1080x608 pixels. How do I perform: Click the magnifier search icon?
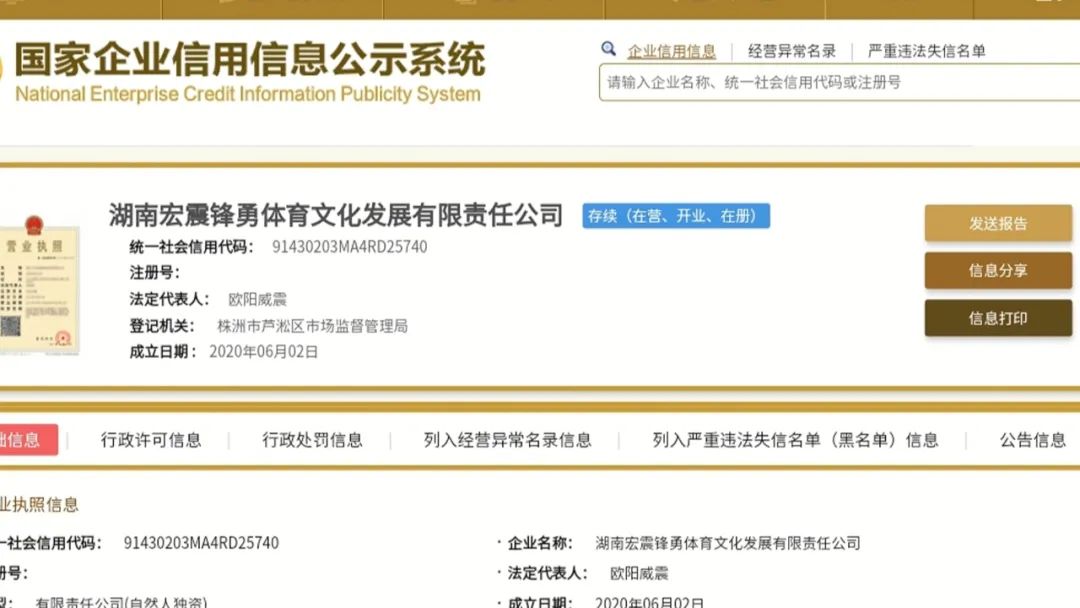point(608,49)
